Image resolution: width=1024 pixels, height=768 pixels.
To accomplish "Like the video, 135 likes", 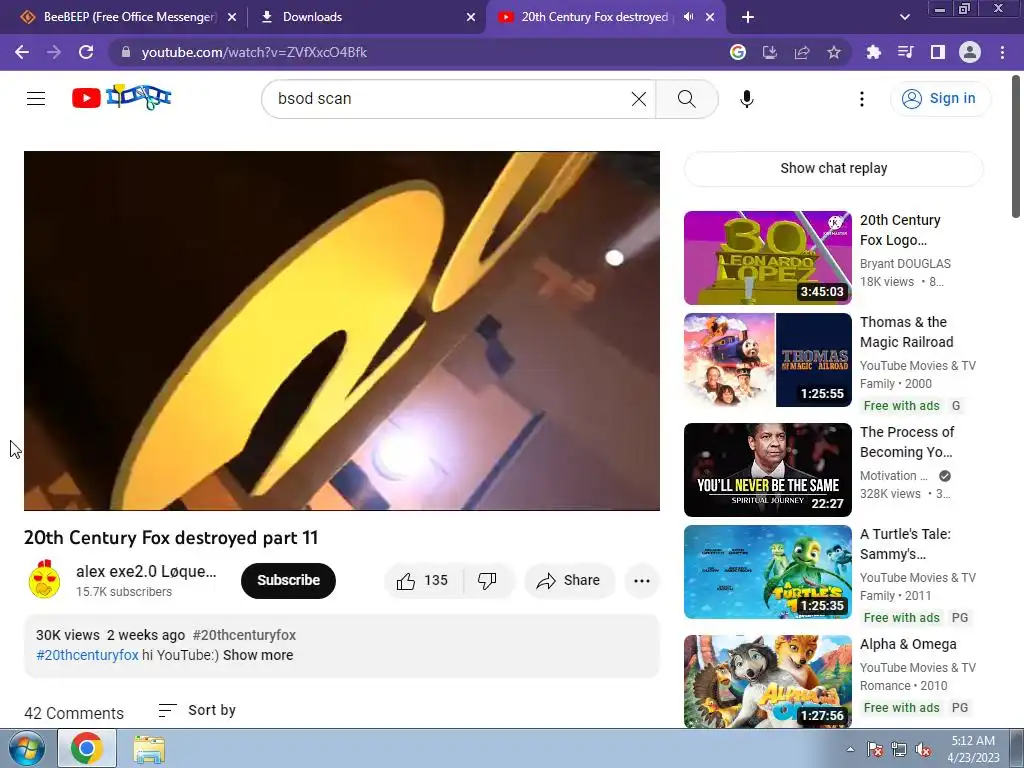I will (423, 581).
